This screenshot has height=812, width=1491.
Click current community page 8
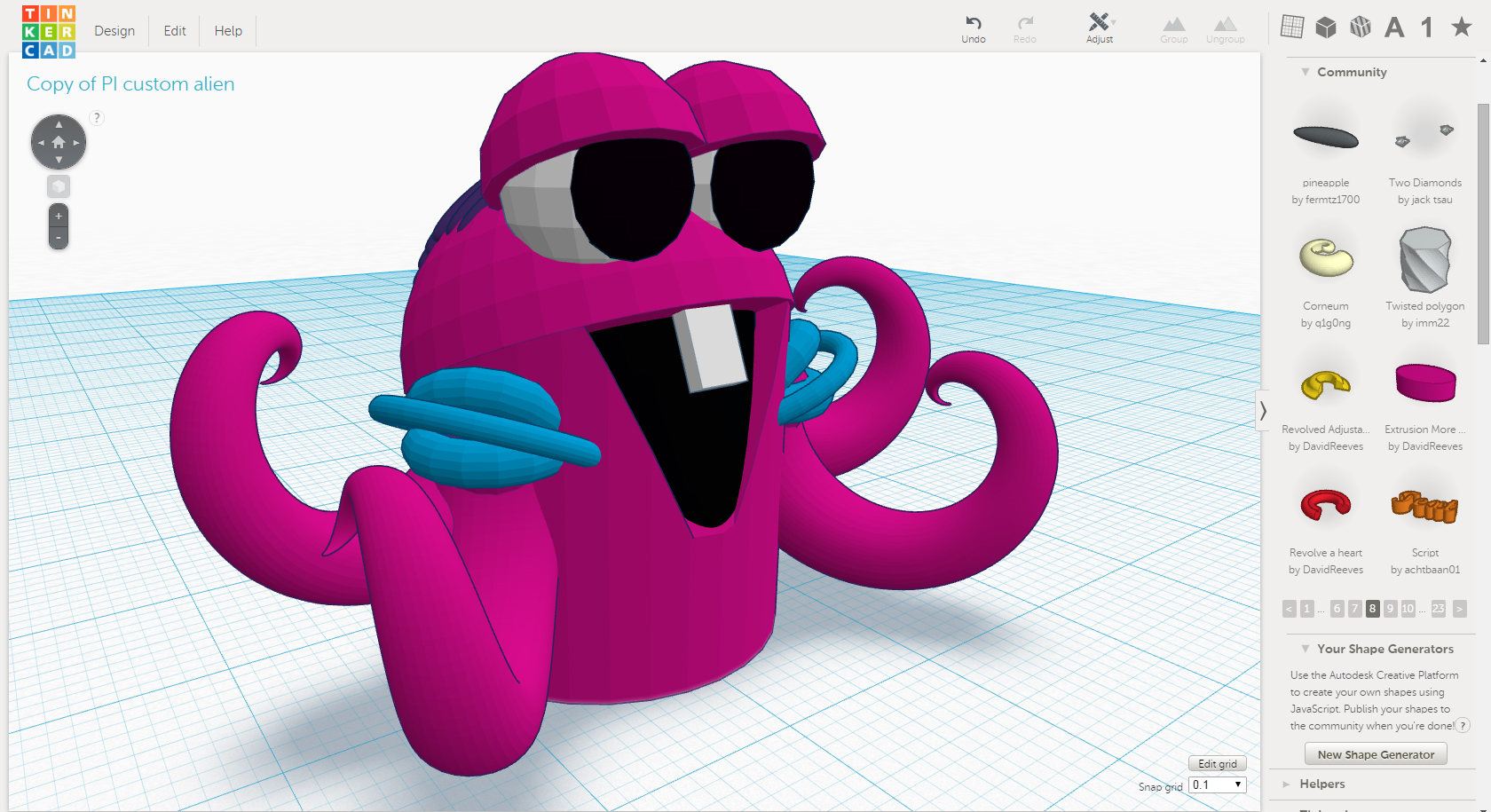click(1372, 609)
